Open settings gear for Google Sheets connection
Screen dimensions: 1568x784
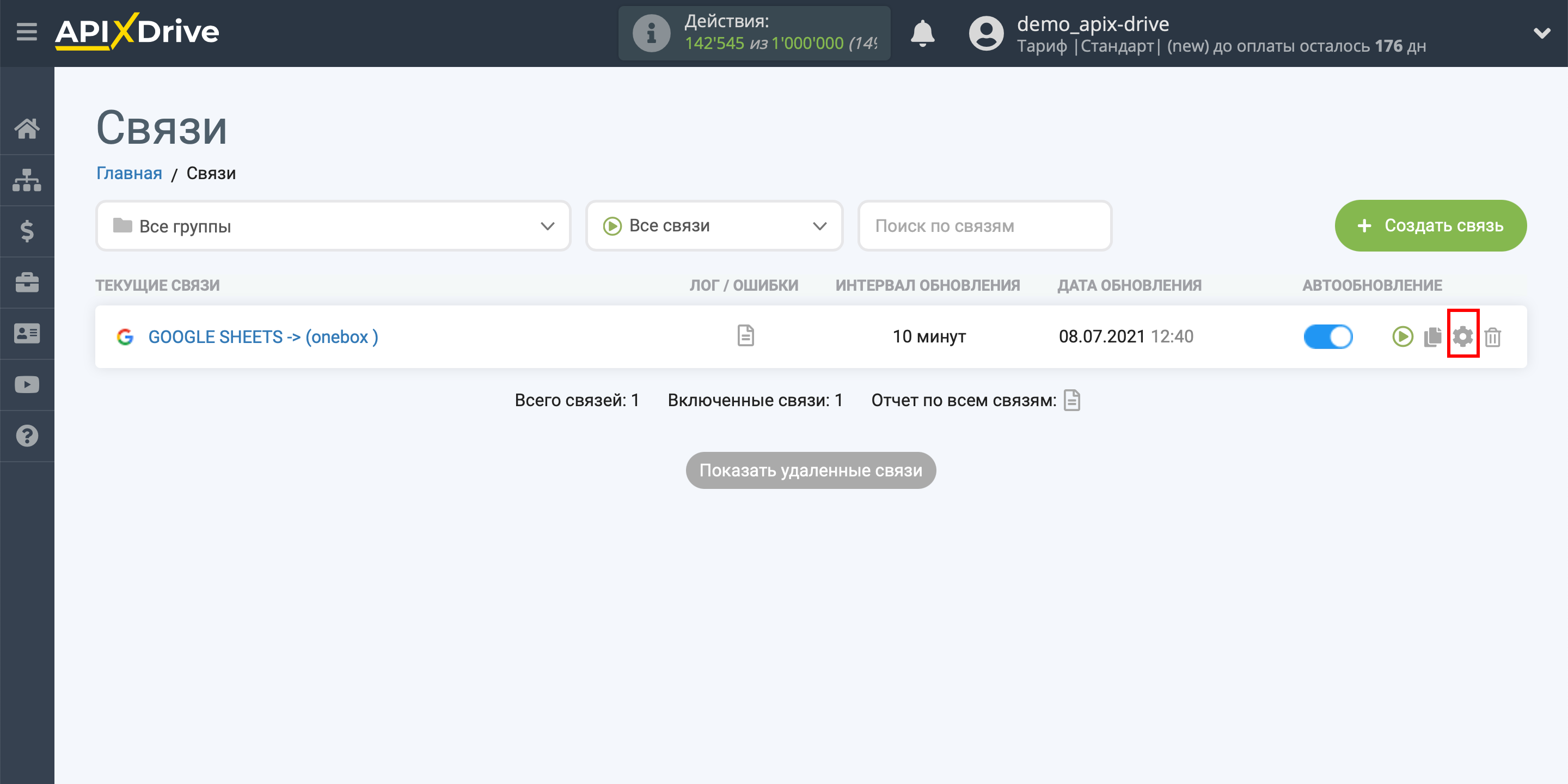pos(1463,336)
